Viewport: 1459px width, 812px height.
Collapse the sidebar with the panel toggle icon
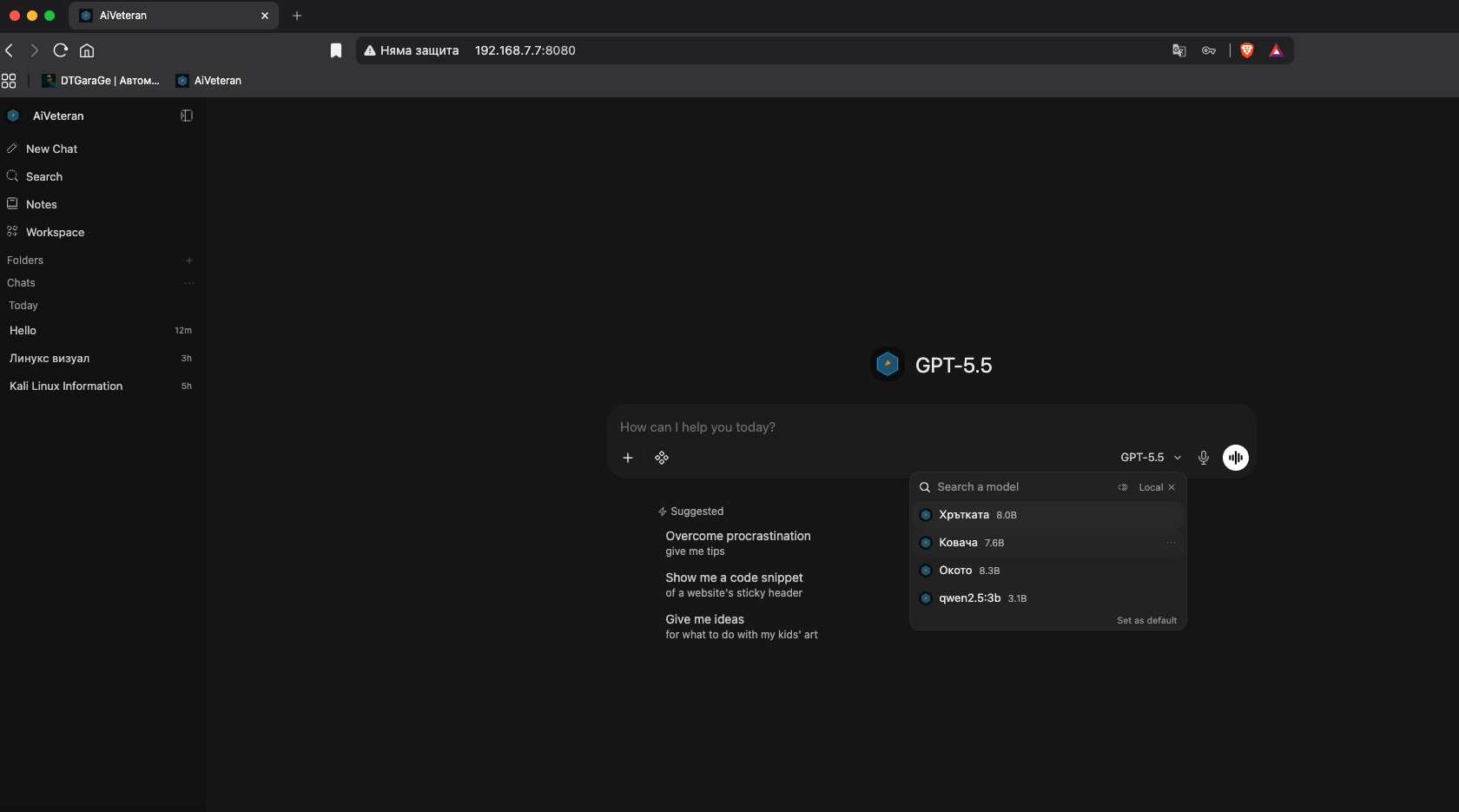(186, 116)
